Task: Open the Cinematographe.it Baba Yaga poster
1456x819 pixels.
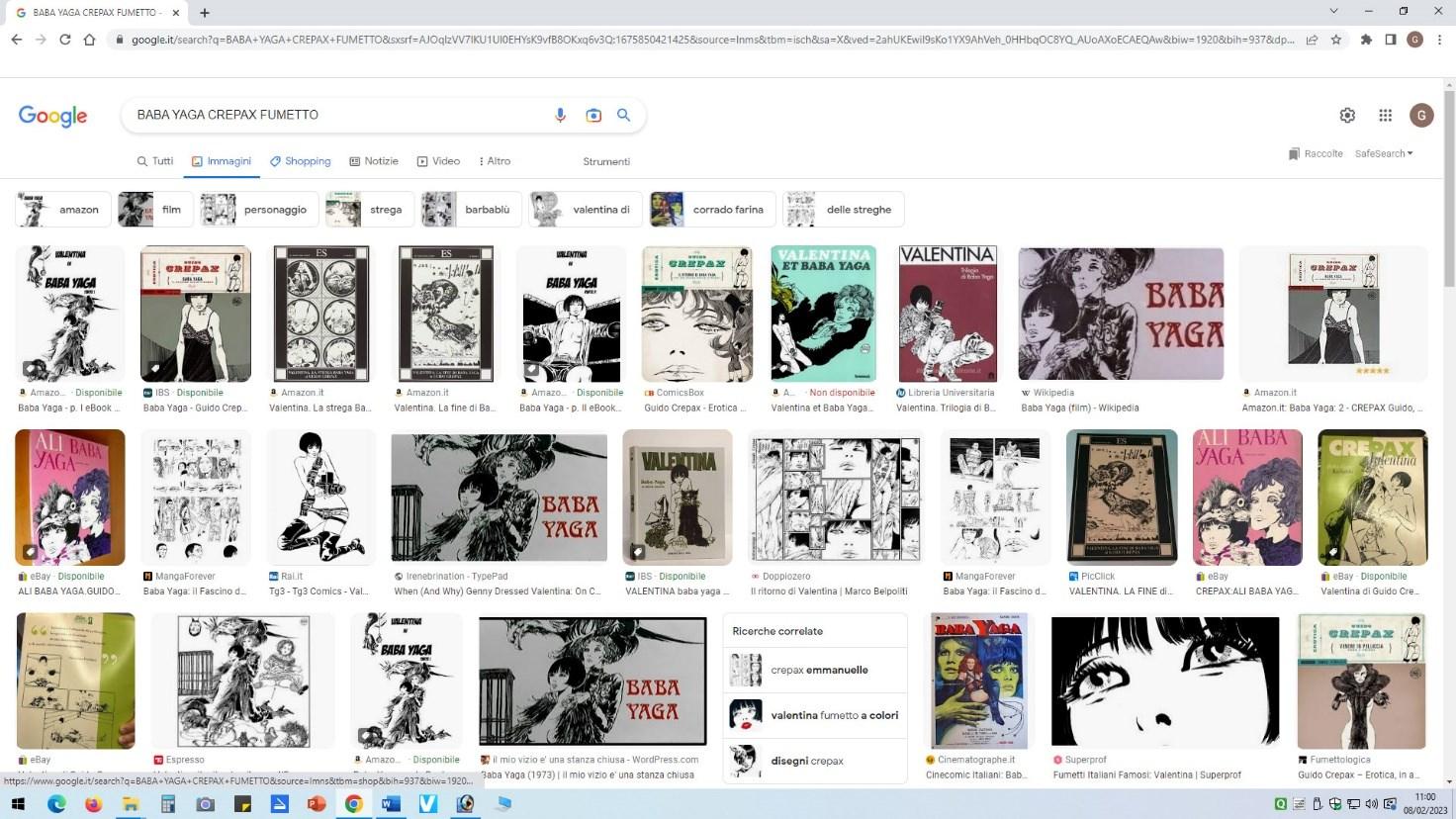Action: 980,681
